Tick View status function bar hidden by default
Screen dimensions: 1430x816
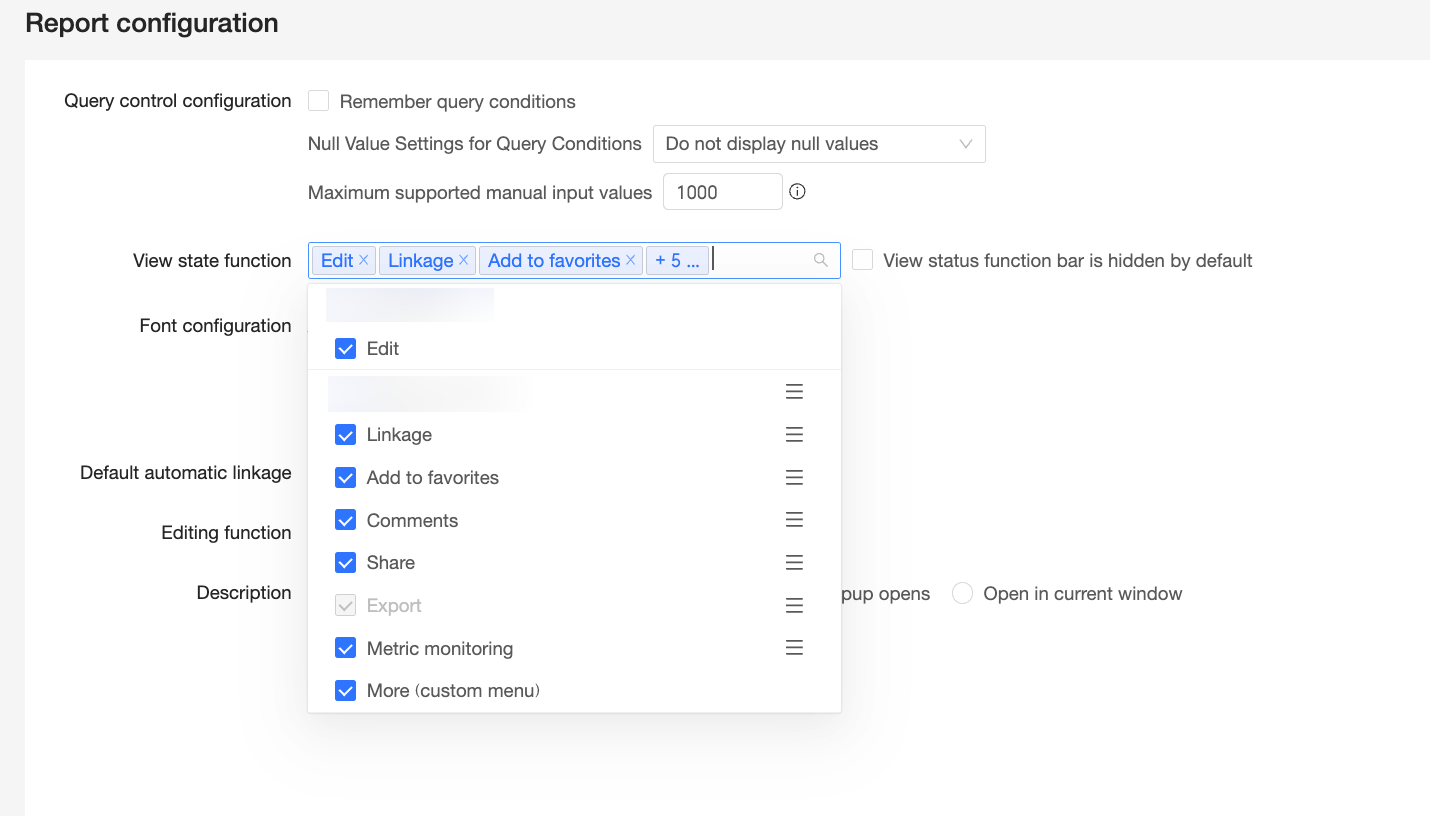pos(862,260)
